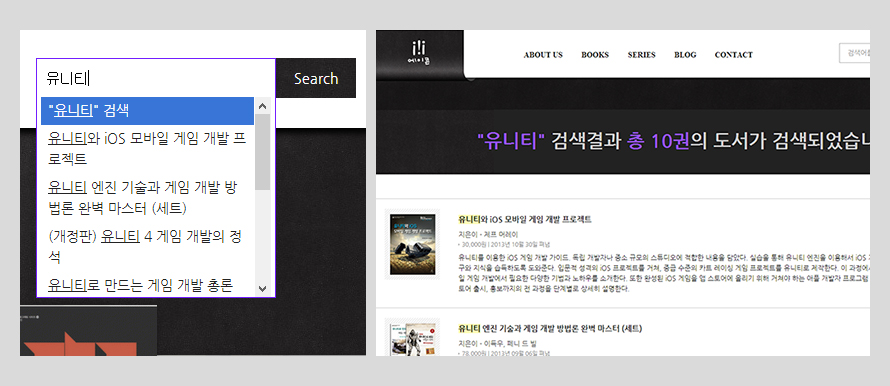Select the "유니티" 검색 suggestion
The image size is (890, 386).
pos(148,111)
